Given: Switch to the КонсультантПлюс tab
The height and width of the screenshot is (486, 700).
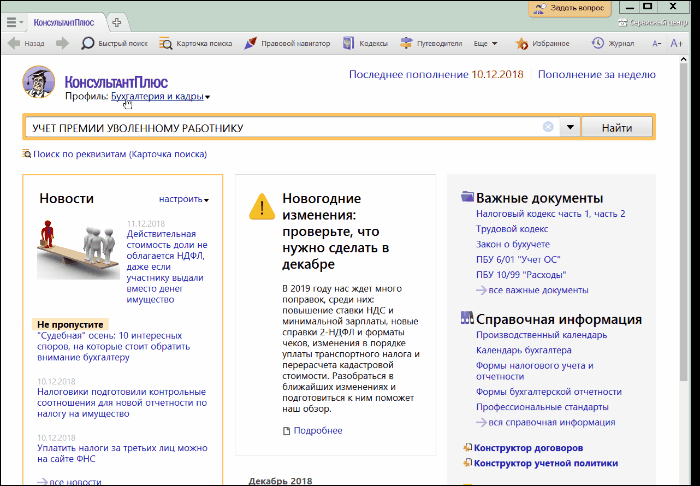Looking at the screenshot, I should click(x=64, y=22).
